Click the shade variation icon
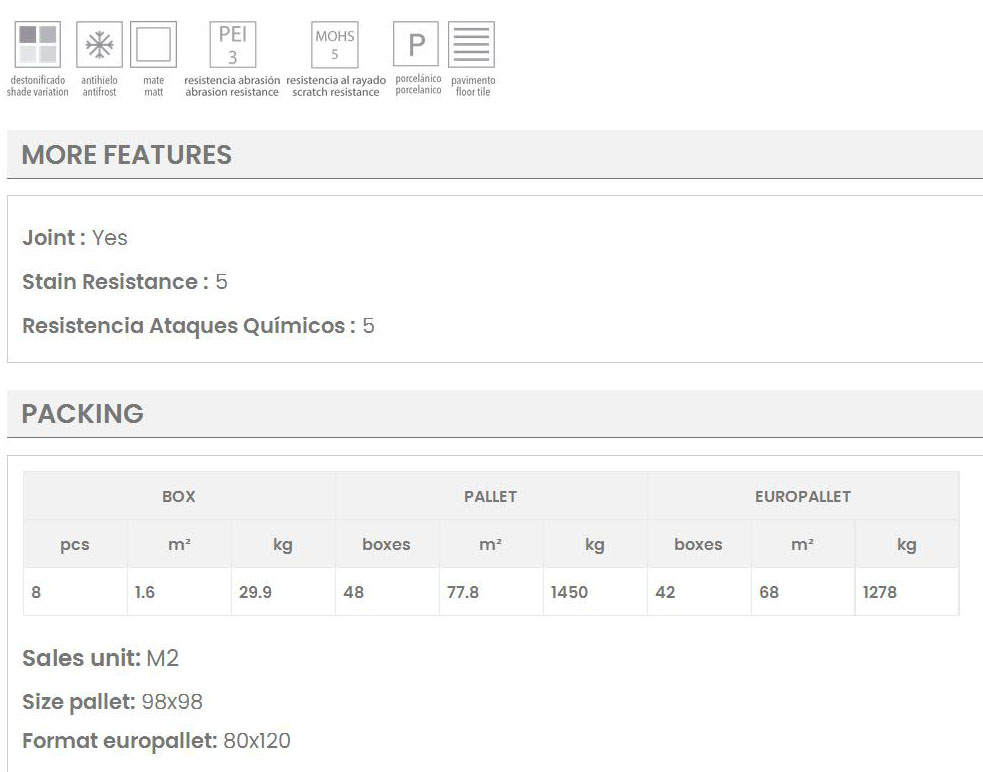Screen dimensions: 983x772 (x=38, y=45)
